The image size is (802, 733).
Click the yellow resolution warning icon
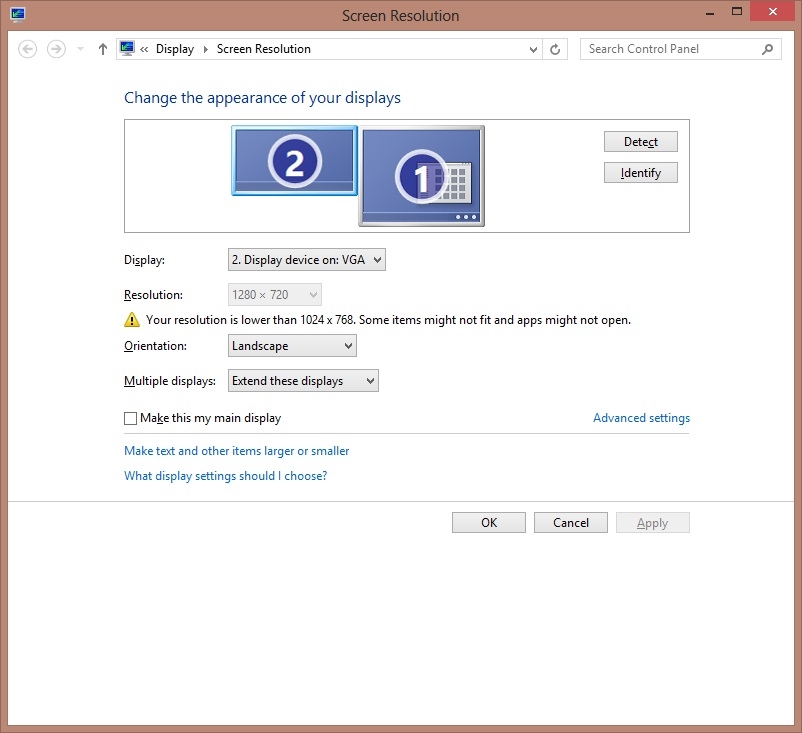pyautogui.click(x=132, y=320)
